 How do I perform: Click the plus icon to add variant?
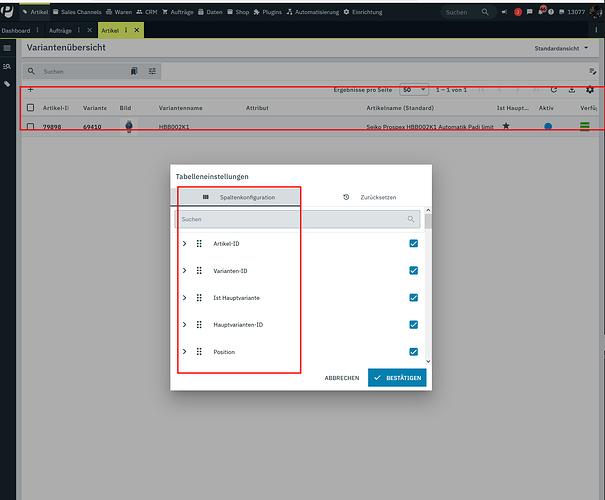pyautogui.click(x=30, y=90)
